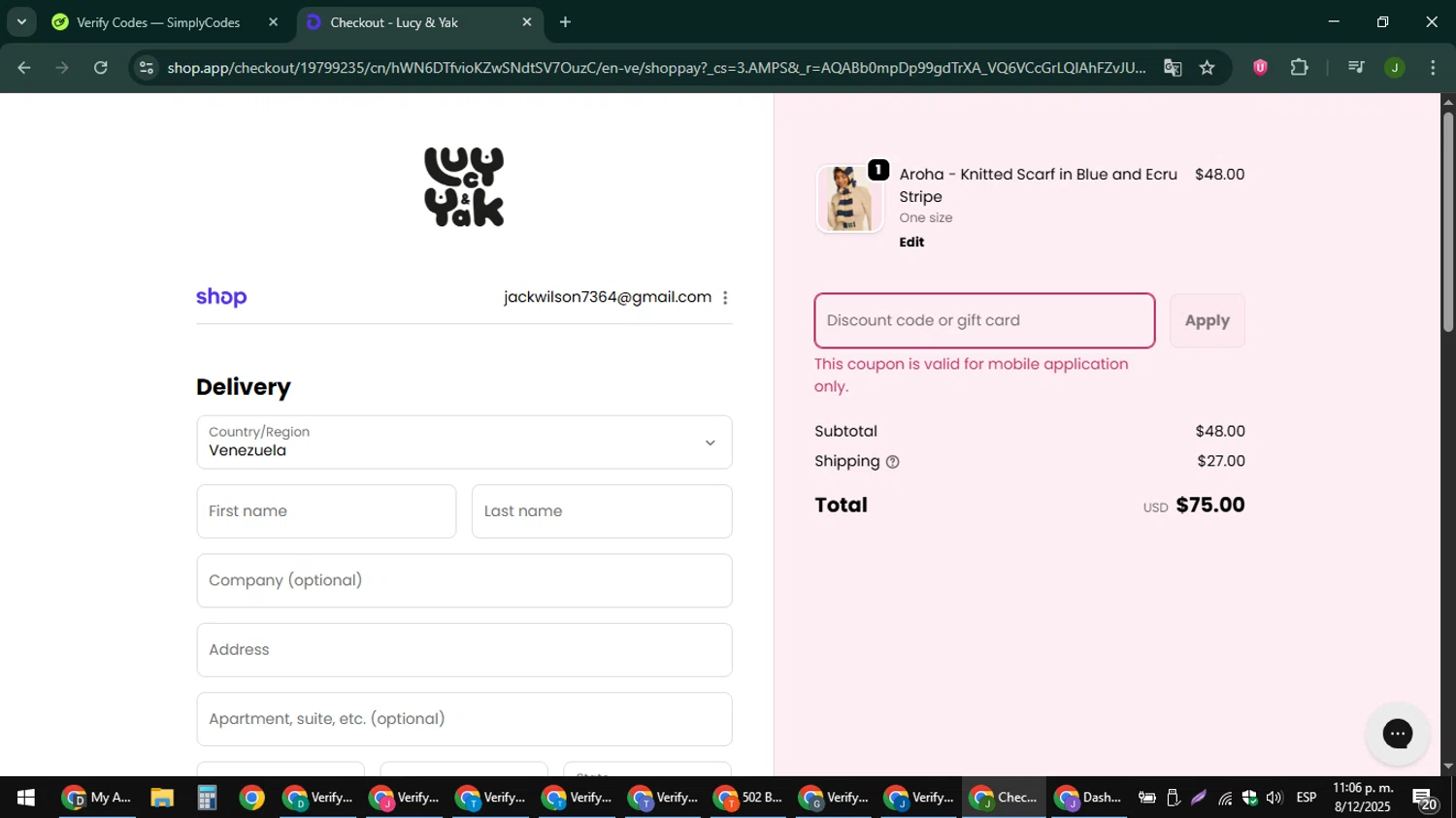Go forward to the next page

tap(62, 68)
